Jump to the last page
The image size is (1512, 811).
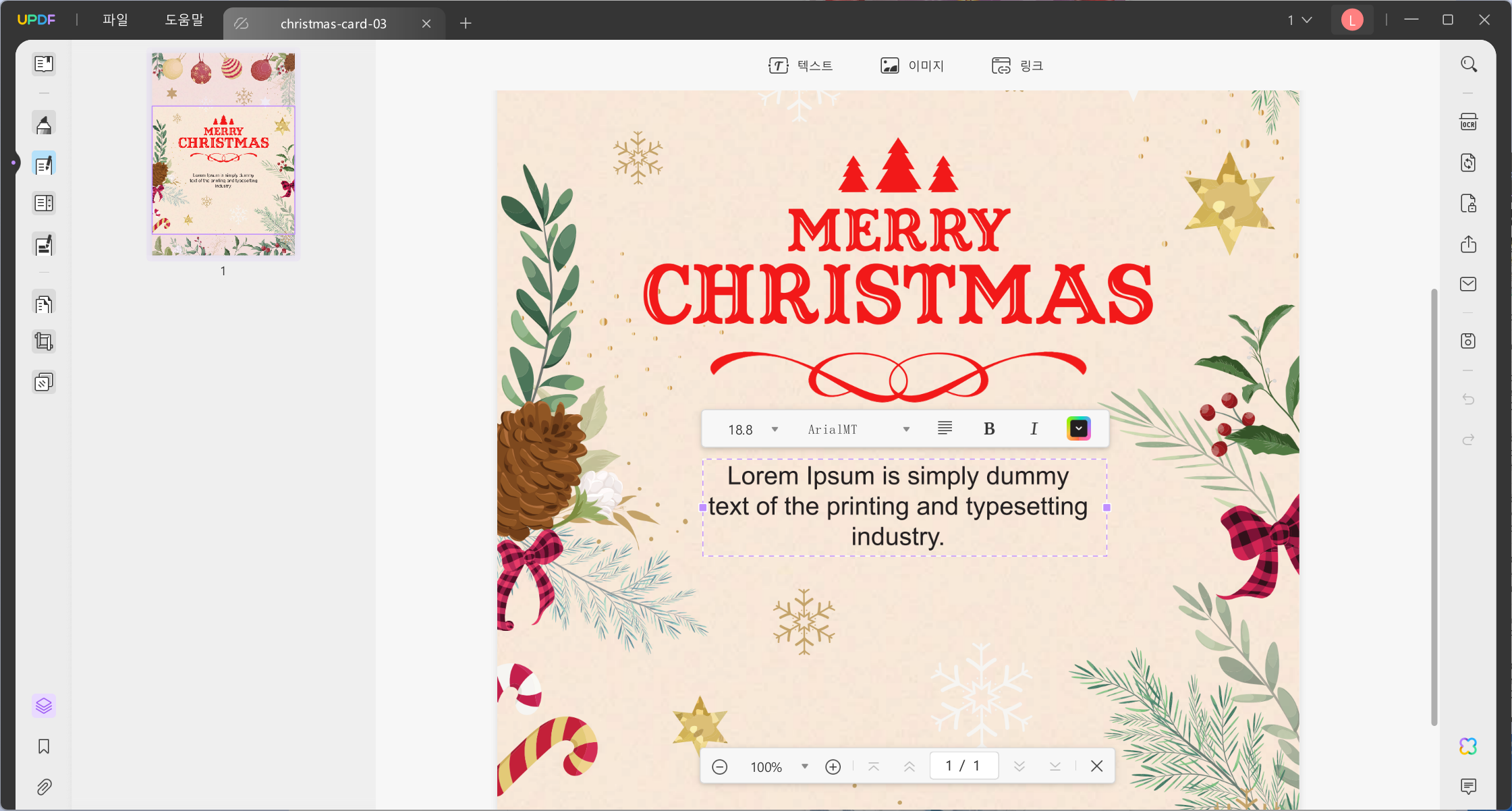[1055, 766]
